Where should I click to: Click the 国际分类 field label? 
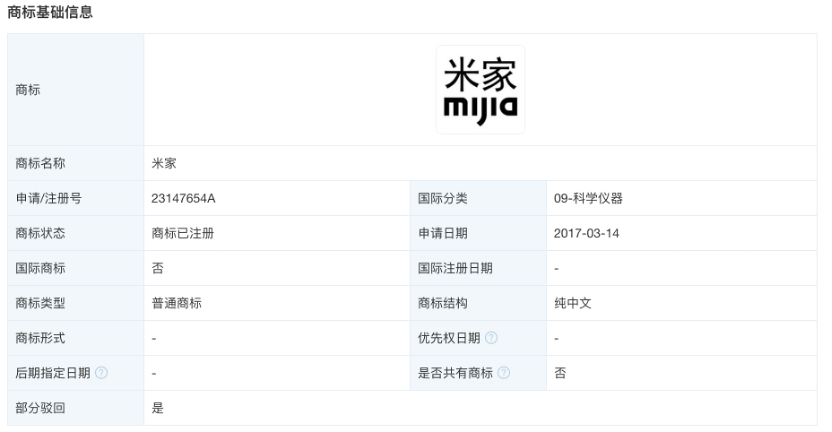pos(442,198)
